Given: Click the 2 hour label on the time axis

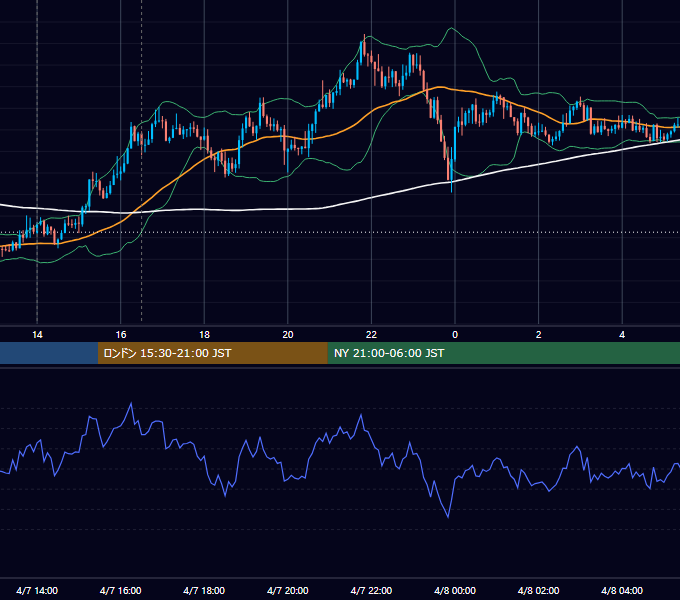Looking at the screenshot, I should [538, 335].
